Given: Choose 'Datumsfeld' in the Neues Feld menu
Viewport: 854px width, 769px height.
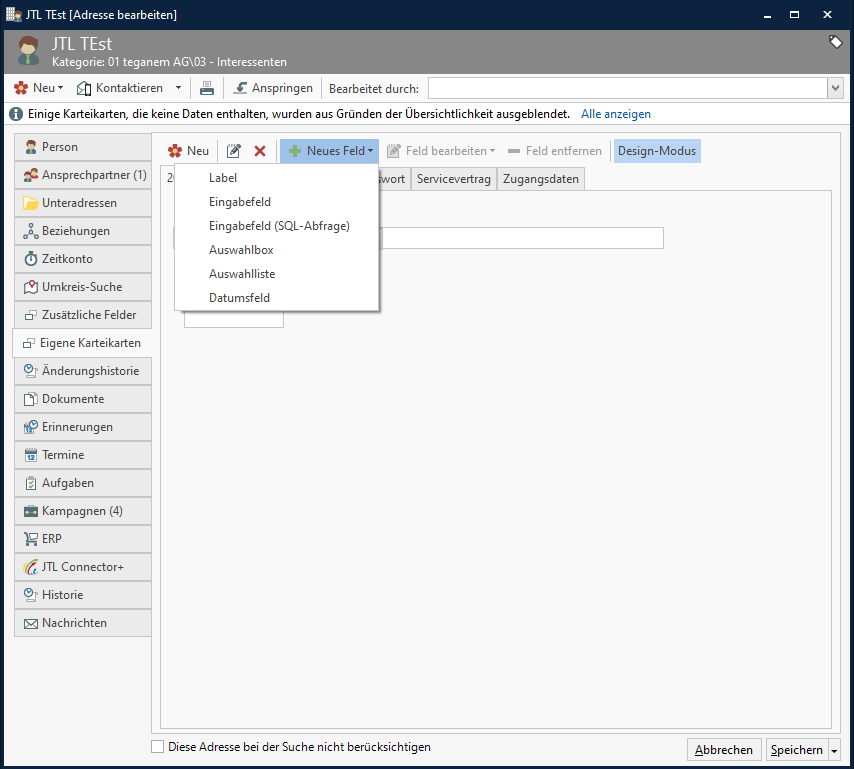Looking at the screenshot, I should pos(239,298).
